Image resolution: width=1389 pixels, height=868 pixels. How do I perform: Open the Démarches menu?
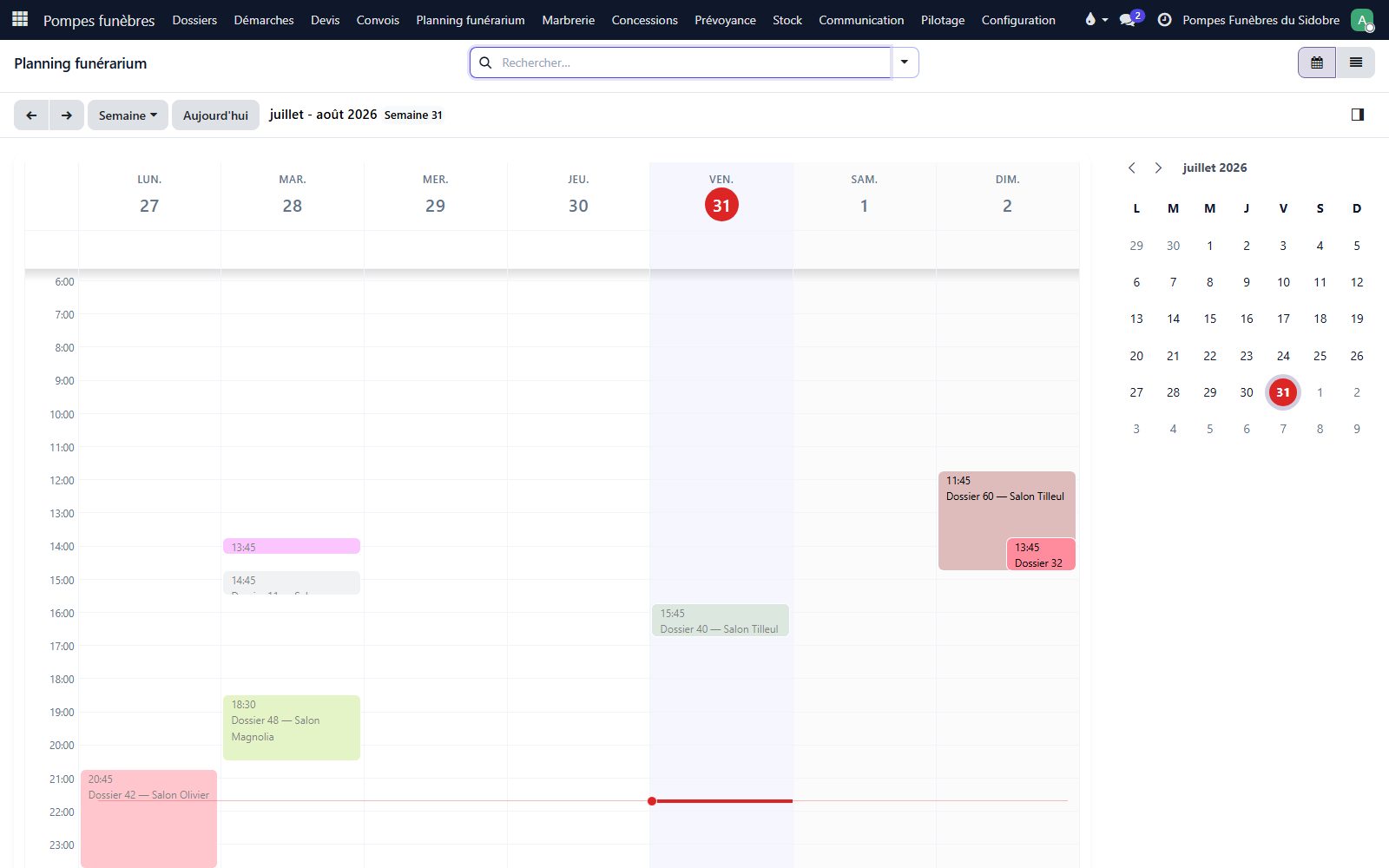point(264,19)
